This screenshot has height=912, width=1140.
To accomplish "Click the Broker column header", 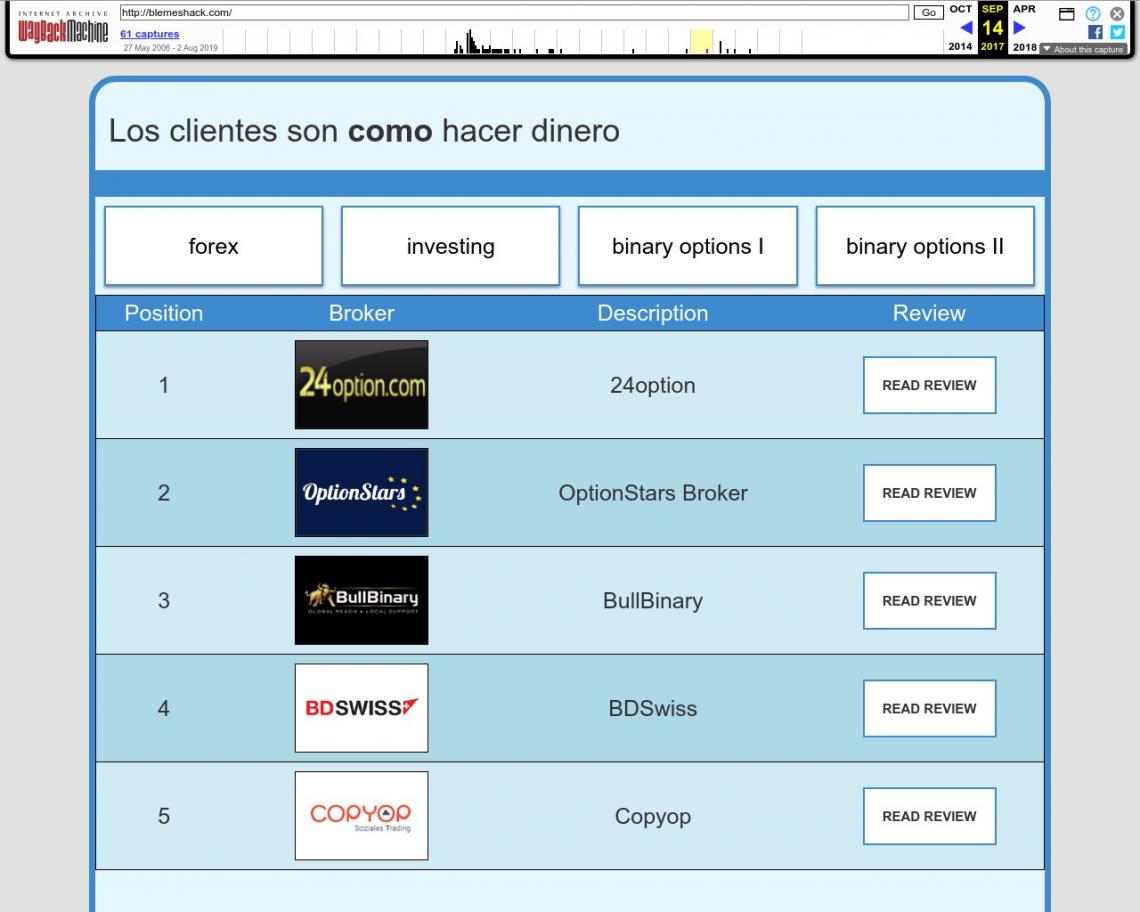I will click(x=361, y=313).
